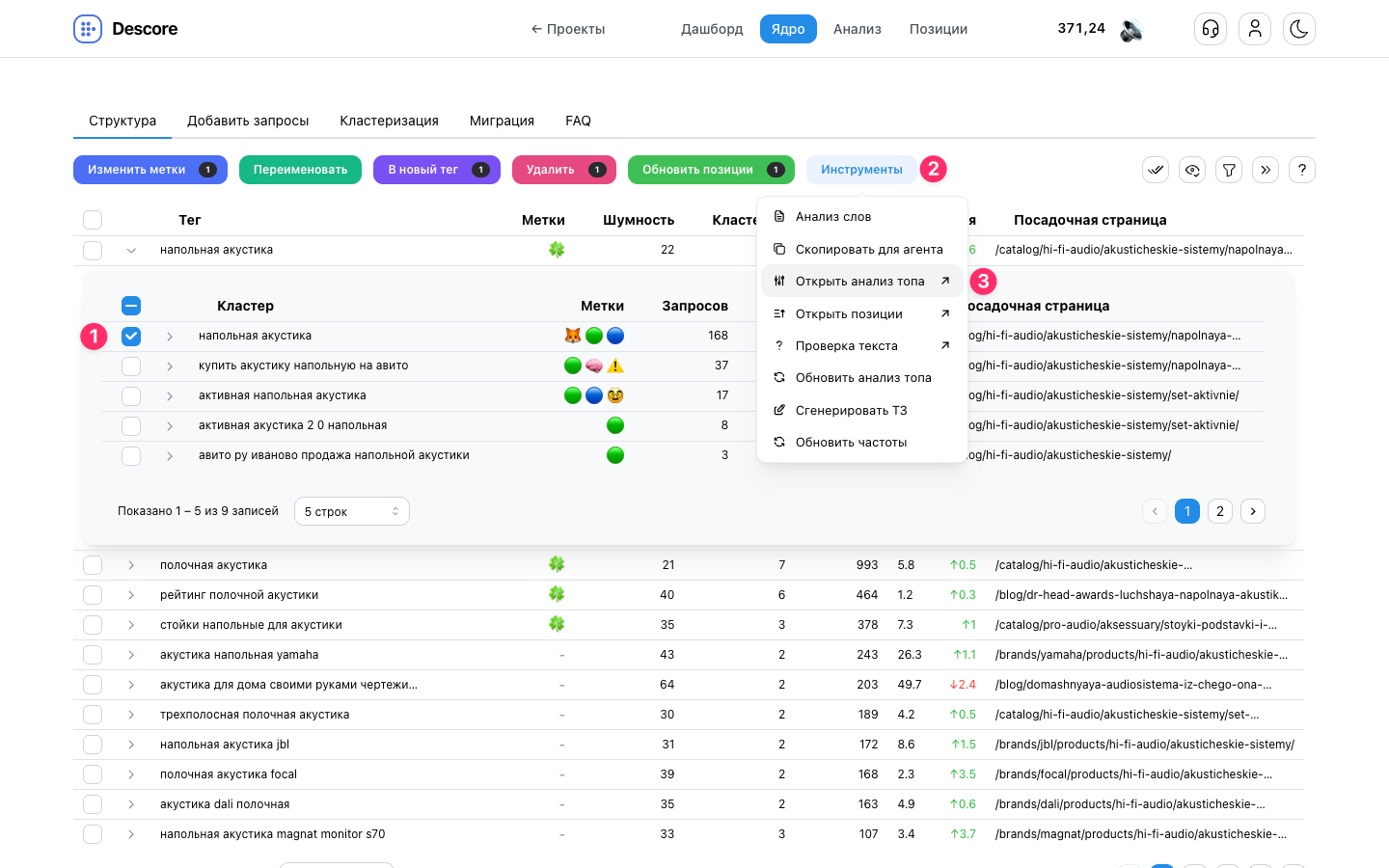The image size is (1389, 868).
Task: Click the double checkmark toolbar icon
Action: [1156, 170]
